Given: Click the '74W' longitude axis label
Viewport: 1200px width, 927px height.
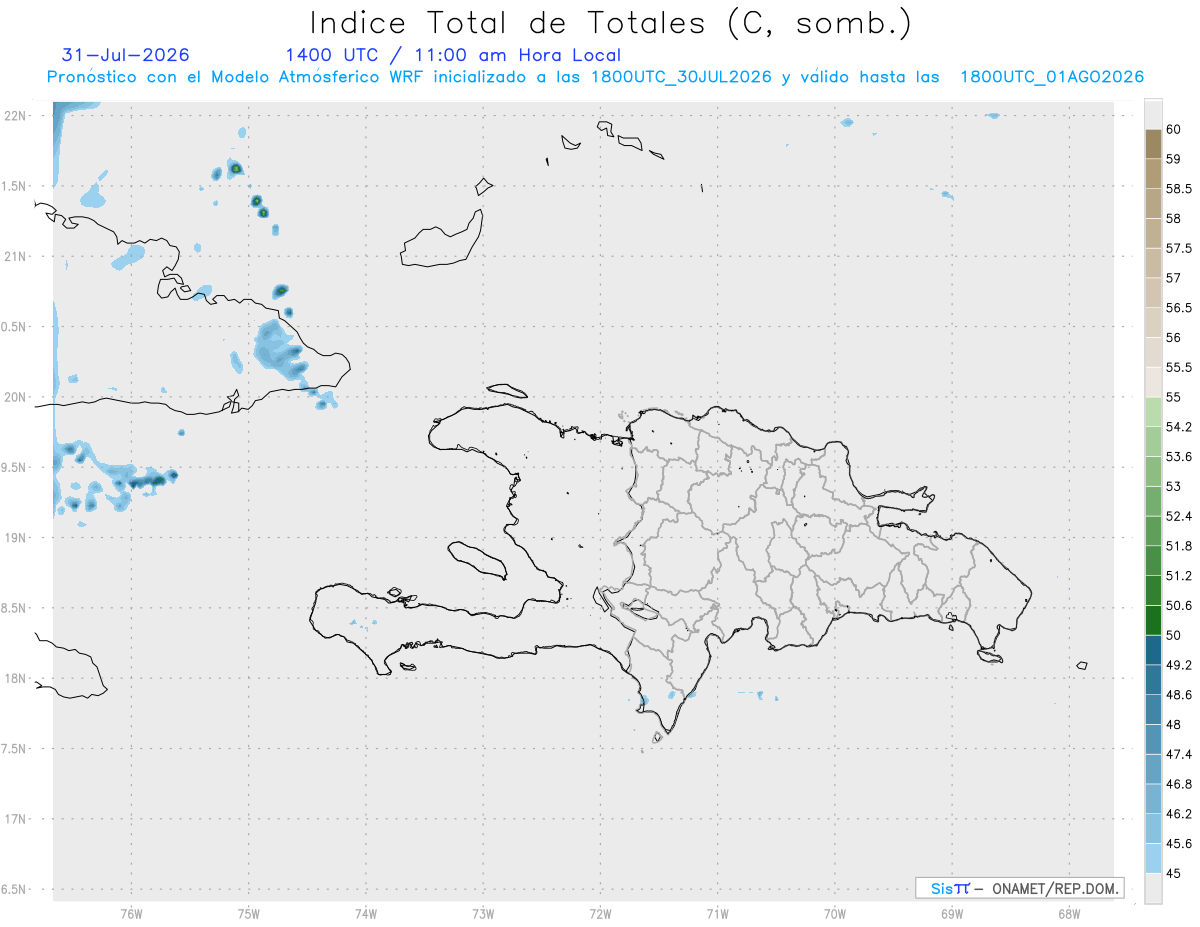Looking at the screenshot, I should point(366,913).
